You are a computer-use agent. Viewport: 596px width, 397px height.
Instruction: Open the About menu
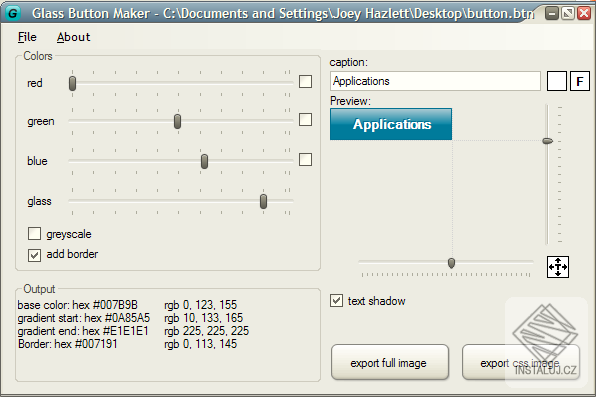click(x=73, y=37)
